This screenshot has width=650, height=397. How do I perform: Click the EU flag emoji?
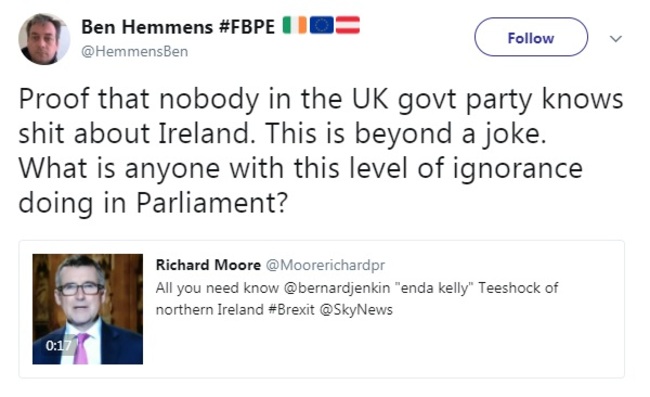click(321, 25)
